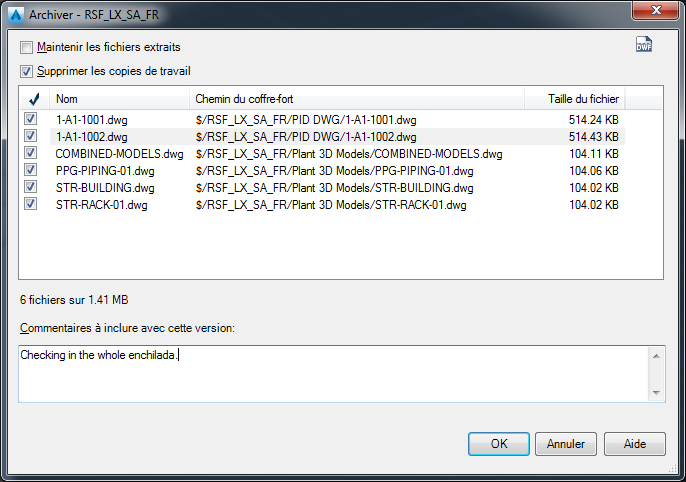Click the DWF icon at top right
Screen dimensions: 686x482
tap(644, 45)
